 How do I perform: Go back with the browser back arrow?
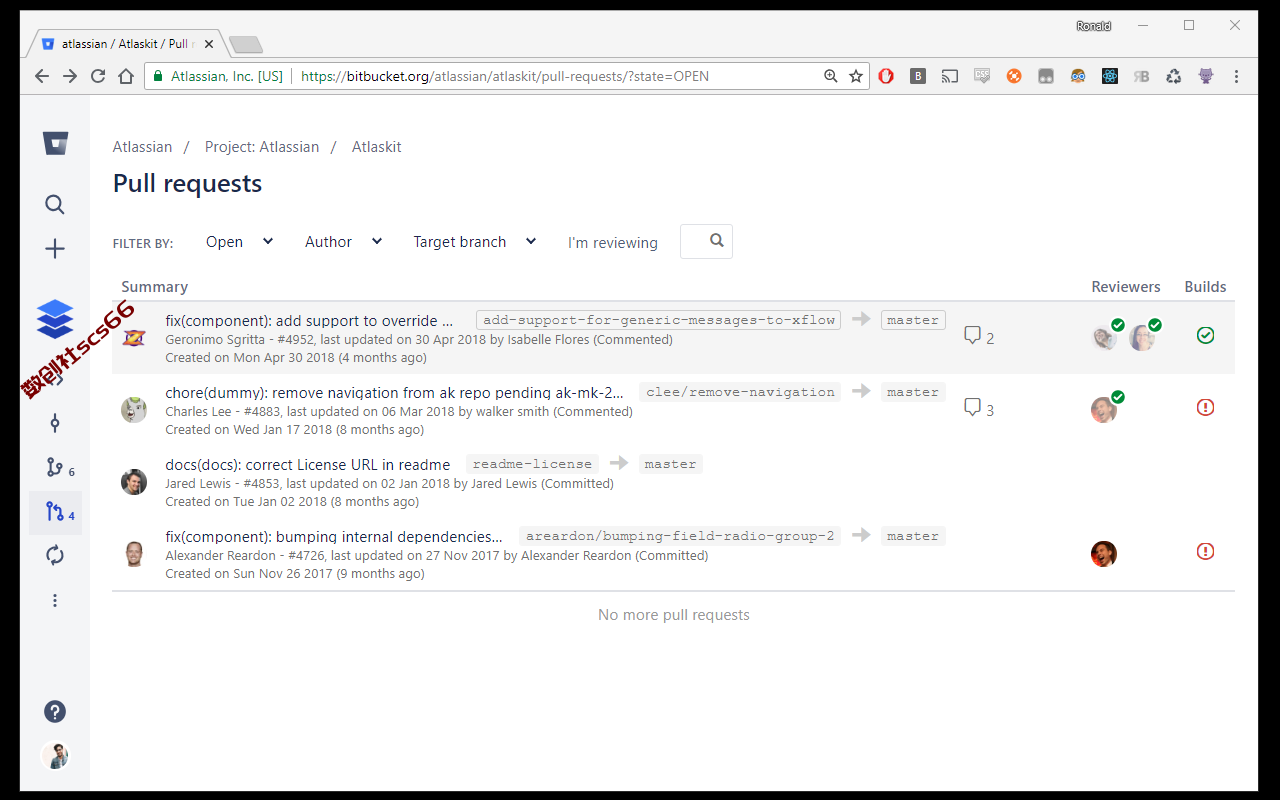42,76
